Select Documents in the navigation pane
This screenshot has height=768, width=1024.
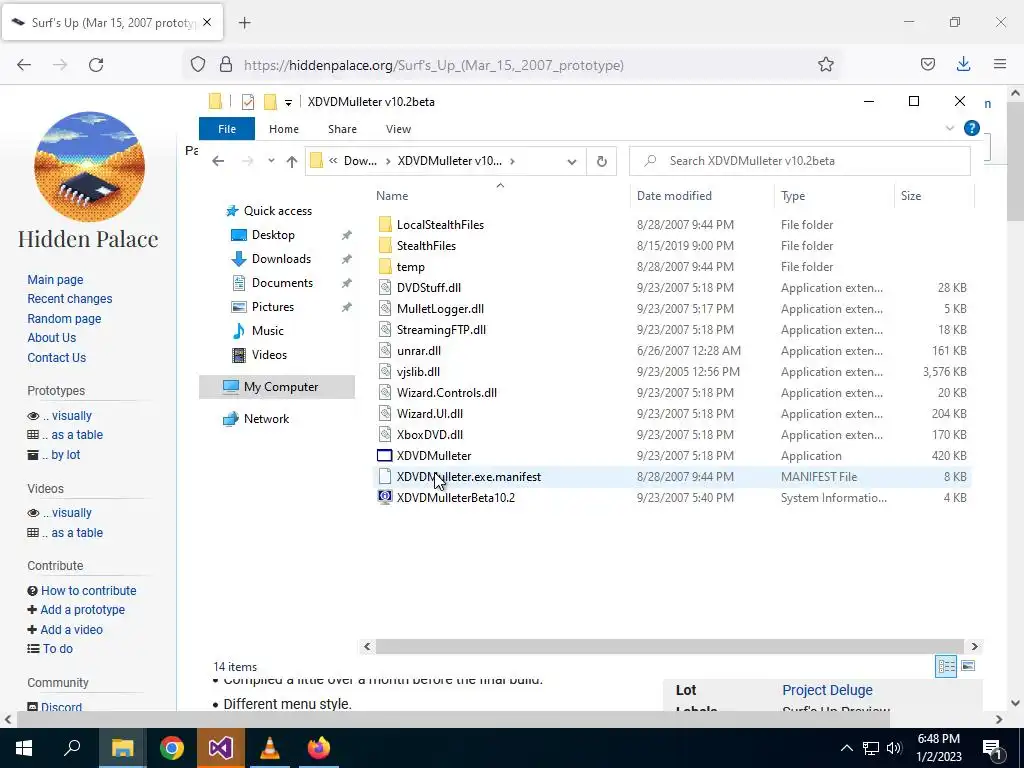pos(282,283)
